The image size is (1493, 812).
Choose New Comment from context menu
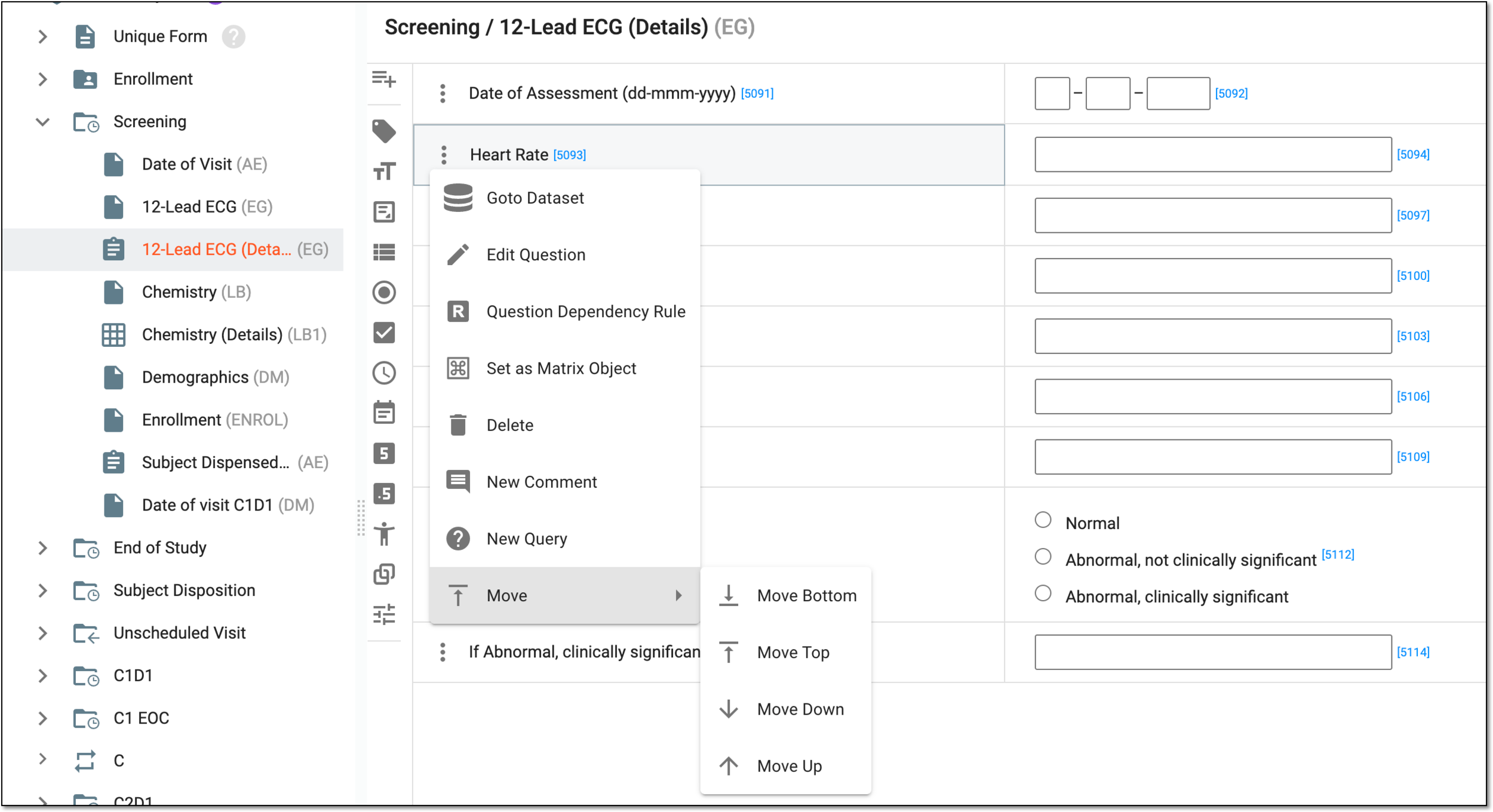(x=565, y=482)
